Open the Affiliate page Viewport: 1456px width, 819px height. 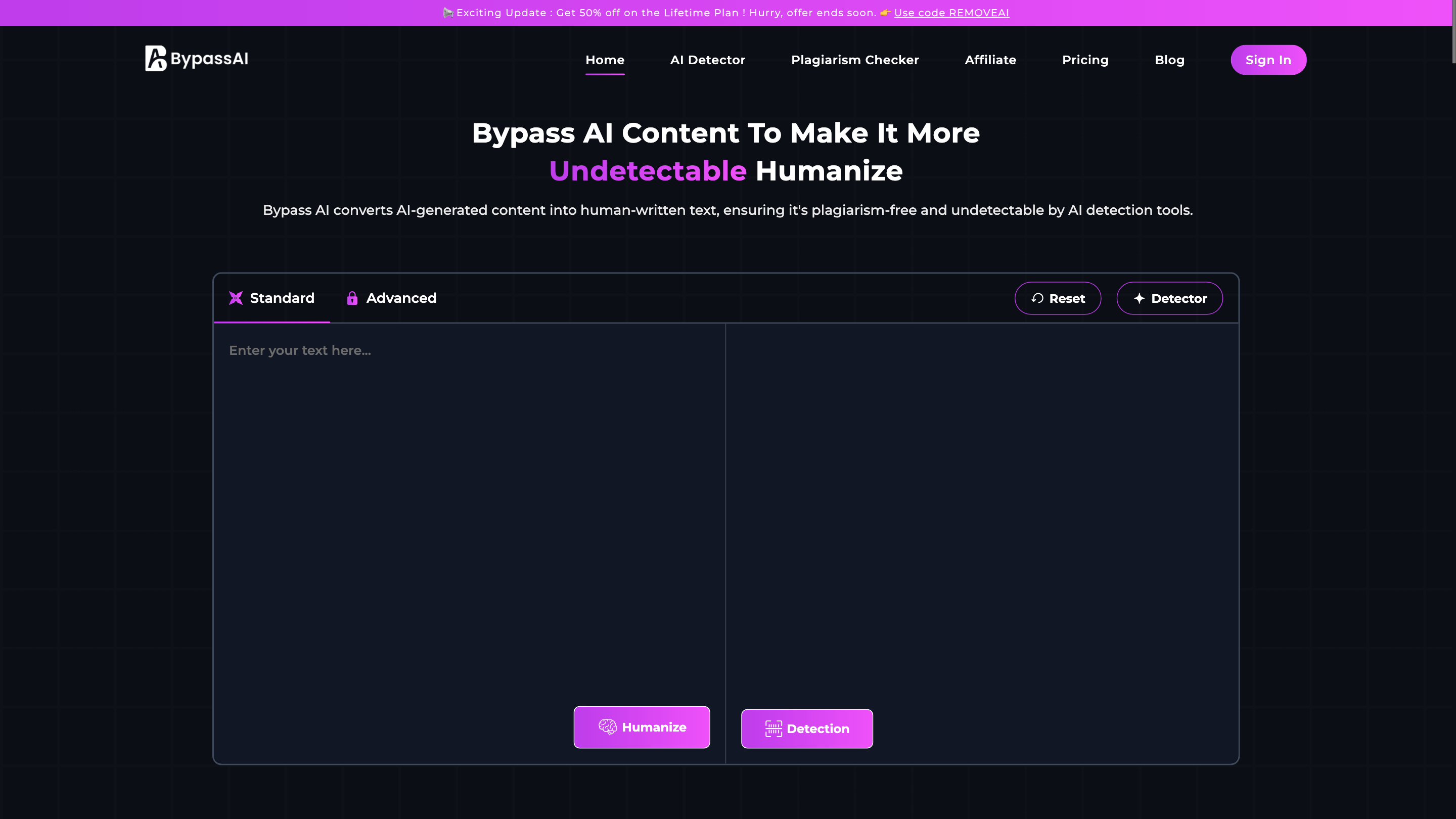coord(990,60)
